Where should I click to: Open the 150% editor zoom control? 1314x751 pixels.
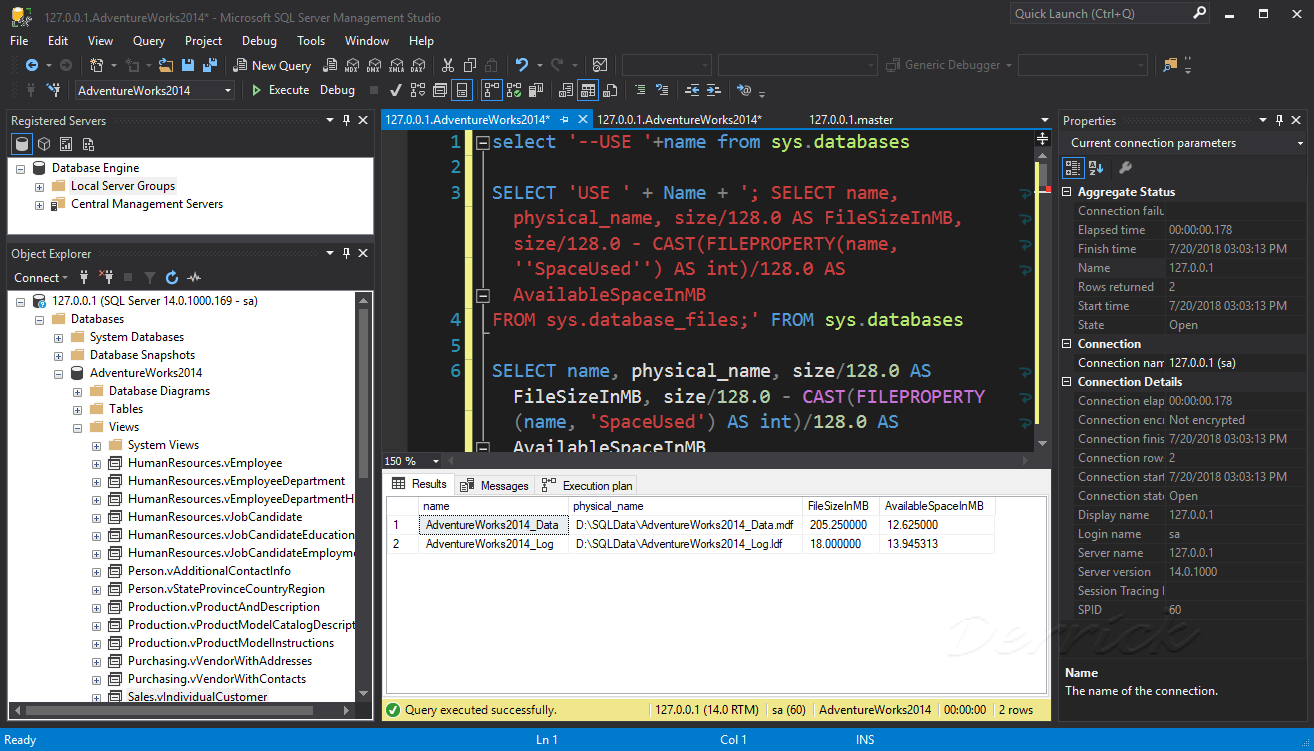coord(412,461)
